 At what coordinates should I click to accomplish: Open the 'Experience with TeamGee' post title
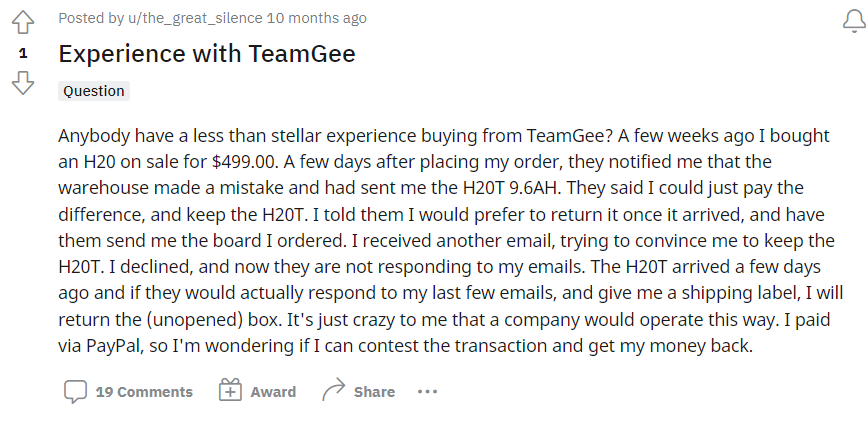click(207, 54)
